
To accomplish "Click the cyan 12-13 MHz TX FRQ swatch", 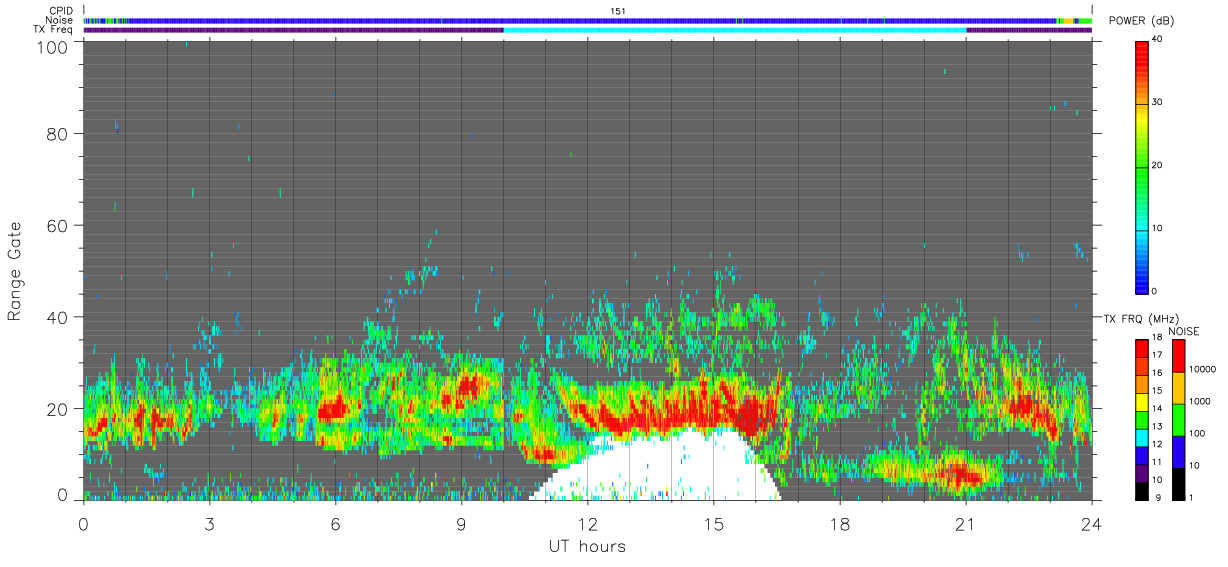I will coord(1141,436).
